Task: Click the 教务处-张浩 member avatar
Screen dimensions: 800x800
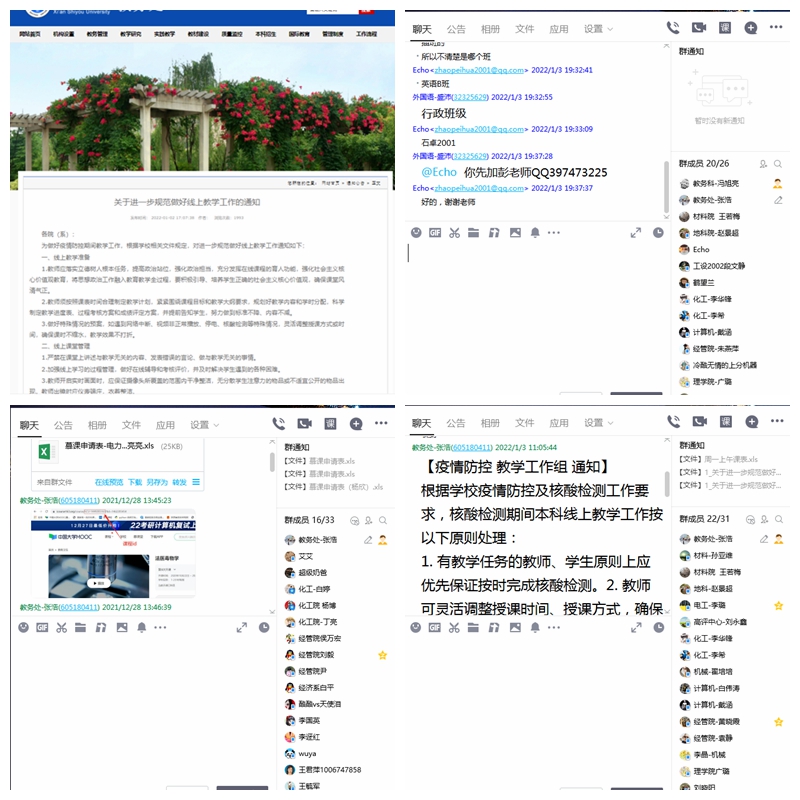Action: (x=289, y=540)
